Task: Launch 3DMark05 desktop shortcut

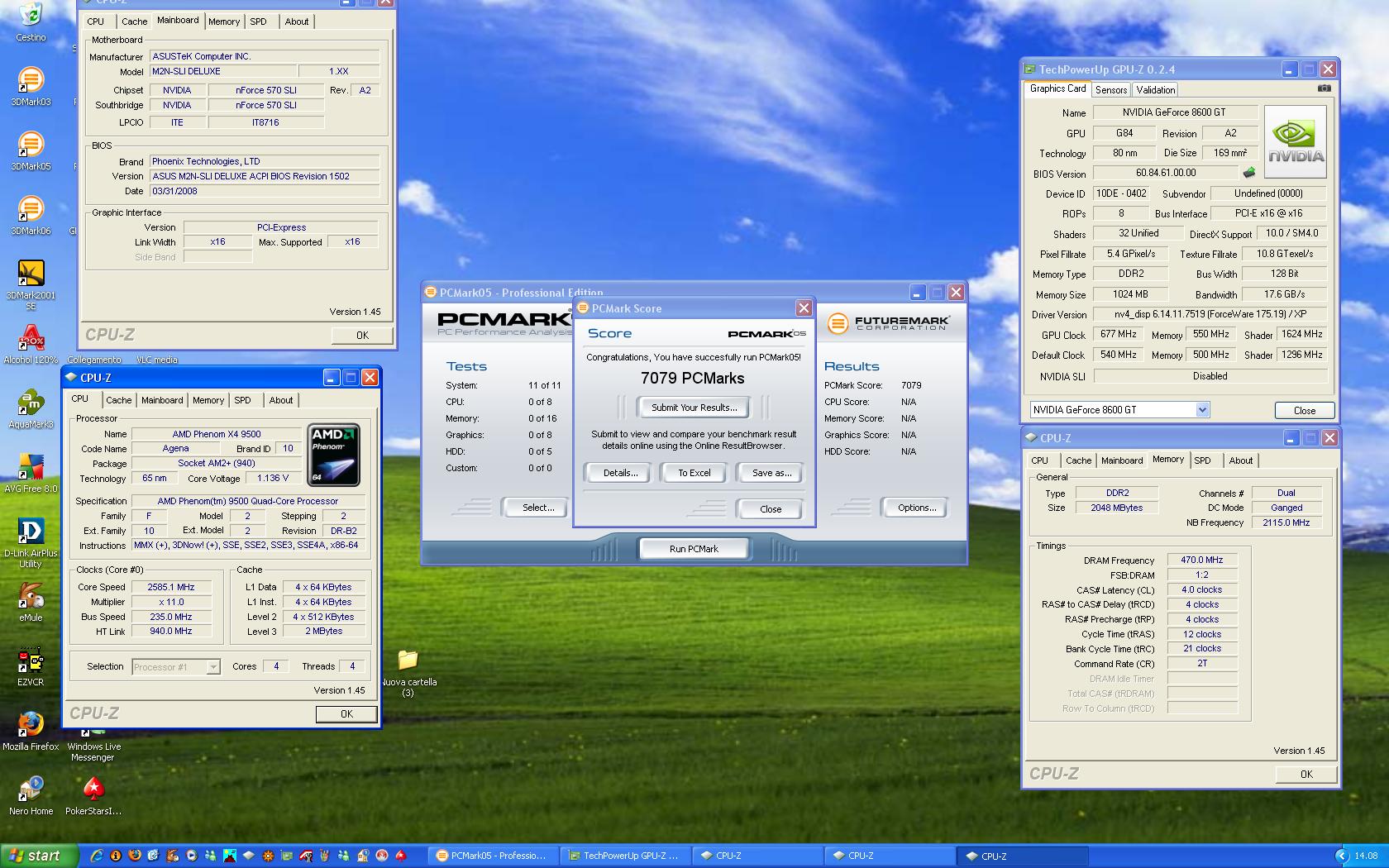Action: click(x=31, y=150)
